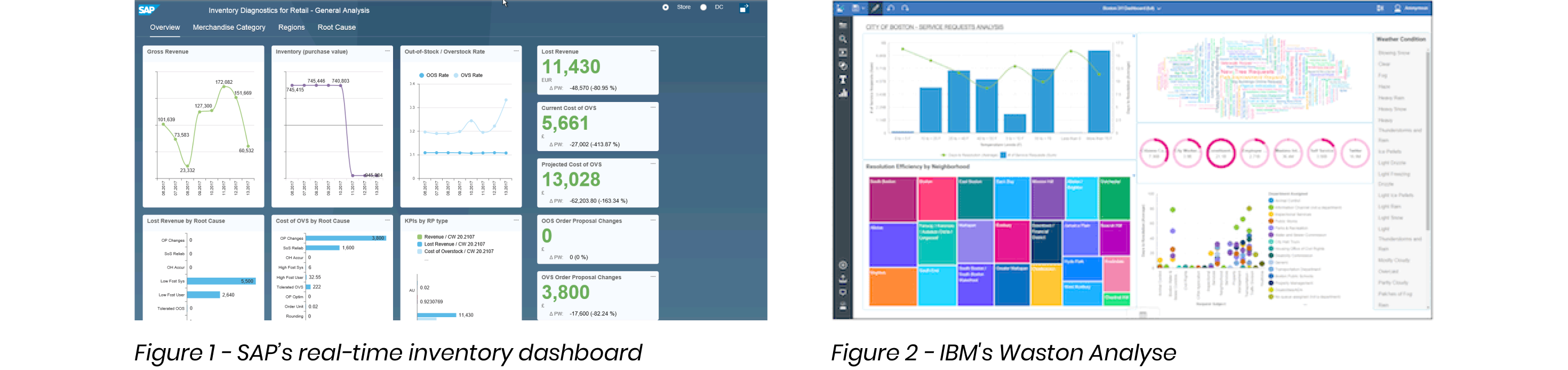Click the comment icon in lower Watson sidebar
This screenshot has width=1568, height=370.
coord(843,293)
